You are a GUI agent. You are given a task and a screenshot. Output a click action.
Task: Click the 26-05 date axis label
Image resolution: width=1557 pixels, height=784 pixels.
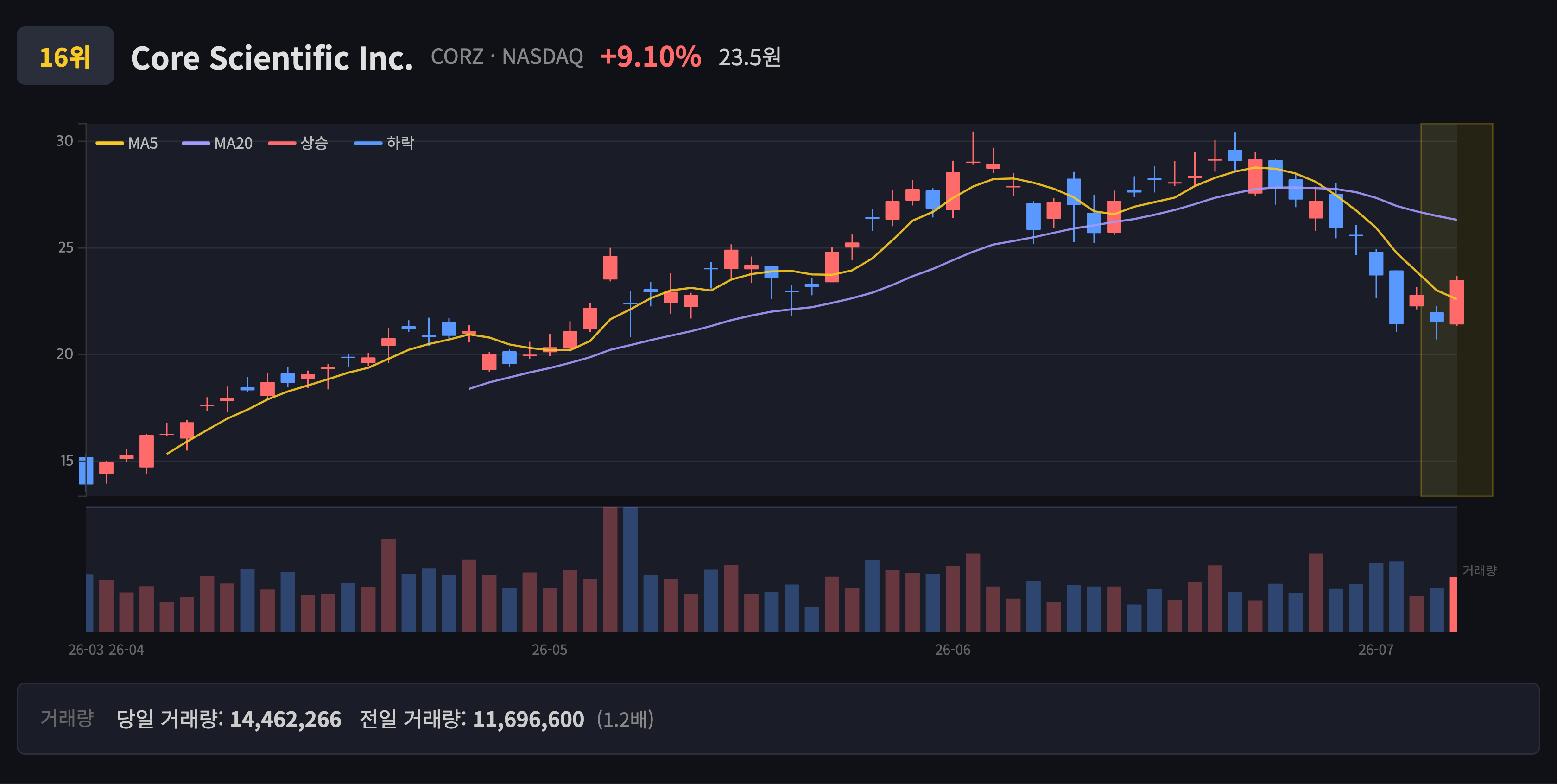tap(550, 650)
